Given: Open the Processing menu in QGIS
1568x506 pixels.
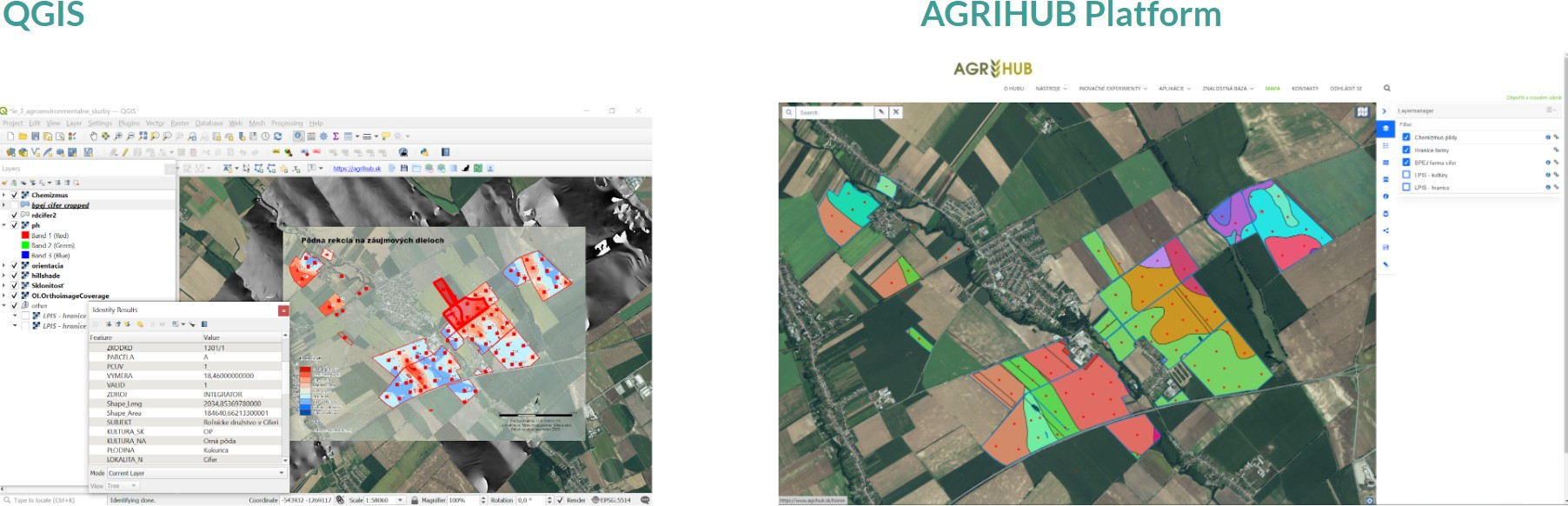Looking at the screenshot, I should coord(287,123).
